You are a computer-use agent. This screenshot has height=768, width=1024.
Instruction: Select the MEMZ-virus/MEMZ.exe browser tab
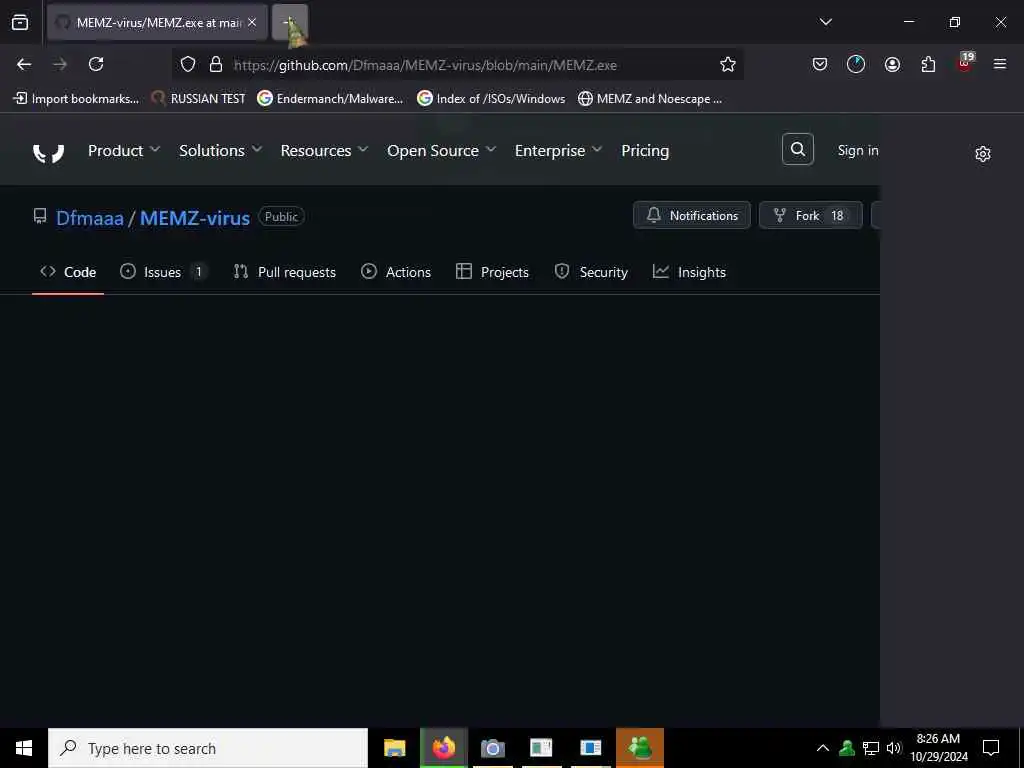[157, 22]
